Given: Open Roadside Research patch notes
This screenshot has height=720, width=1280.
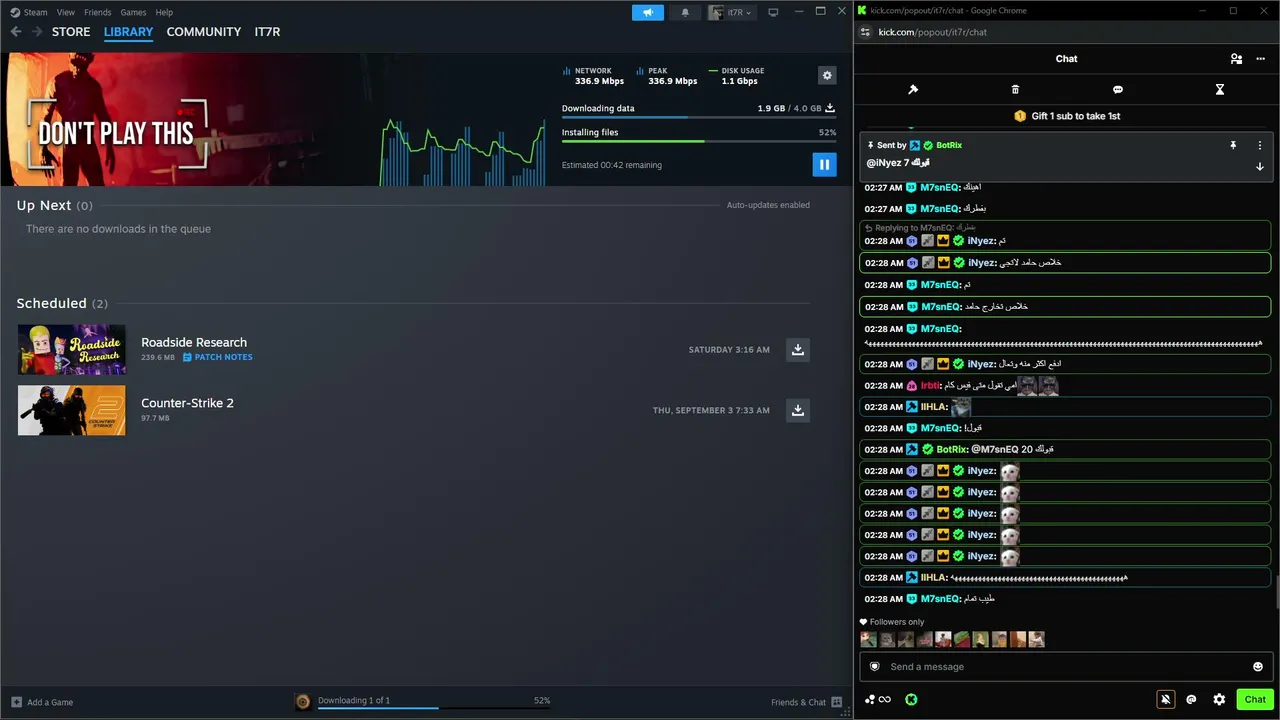Looking at the screenshot, I should click(x=217, y=357).
